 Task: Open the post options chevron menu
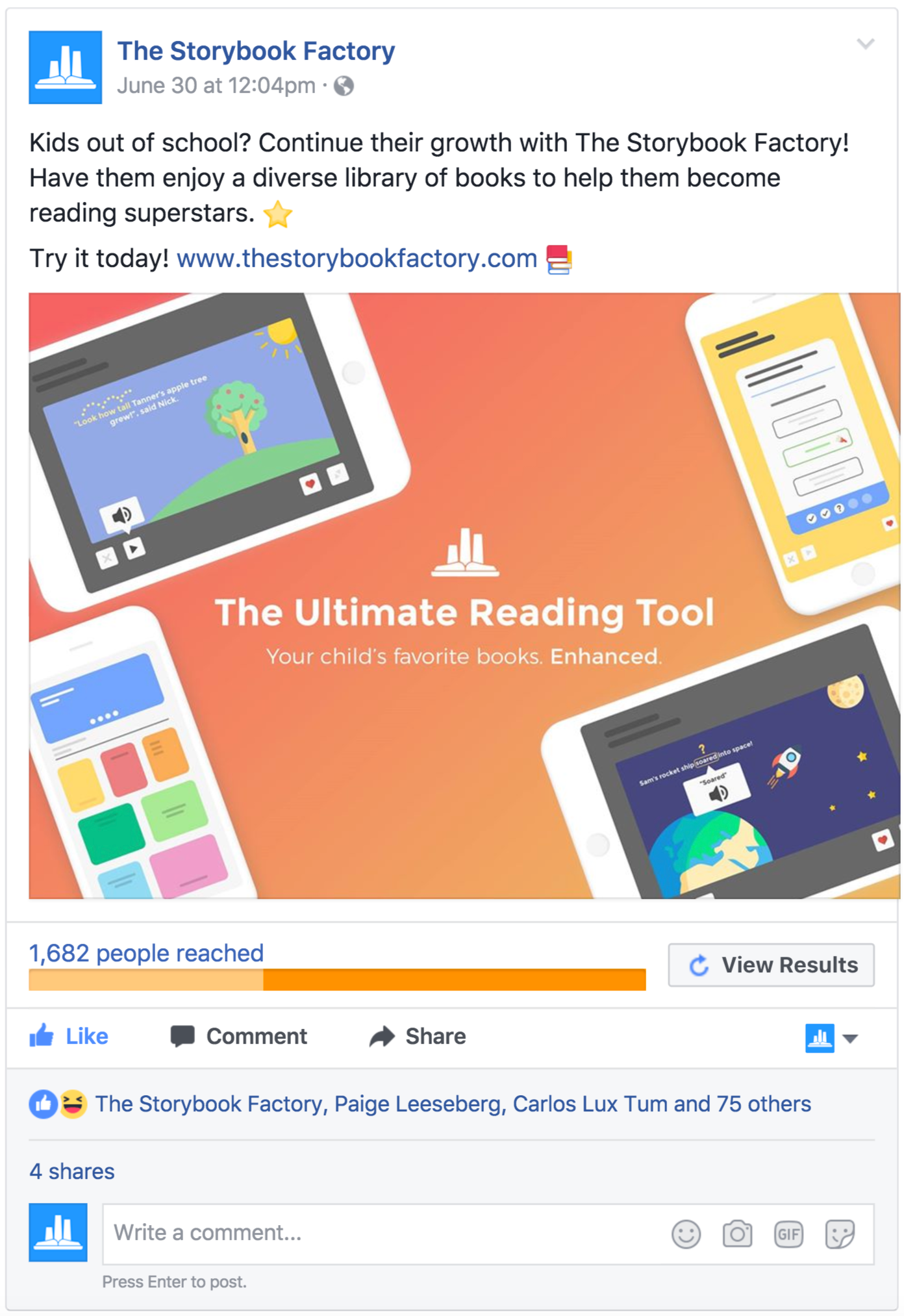[865, 44]
